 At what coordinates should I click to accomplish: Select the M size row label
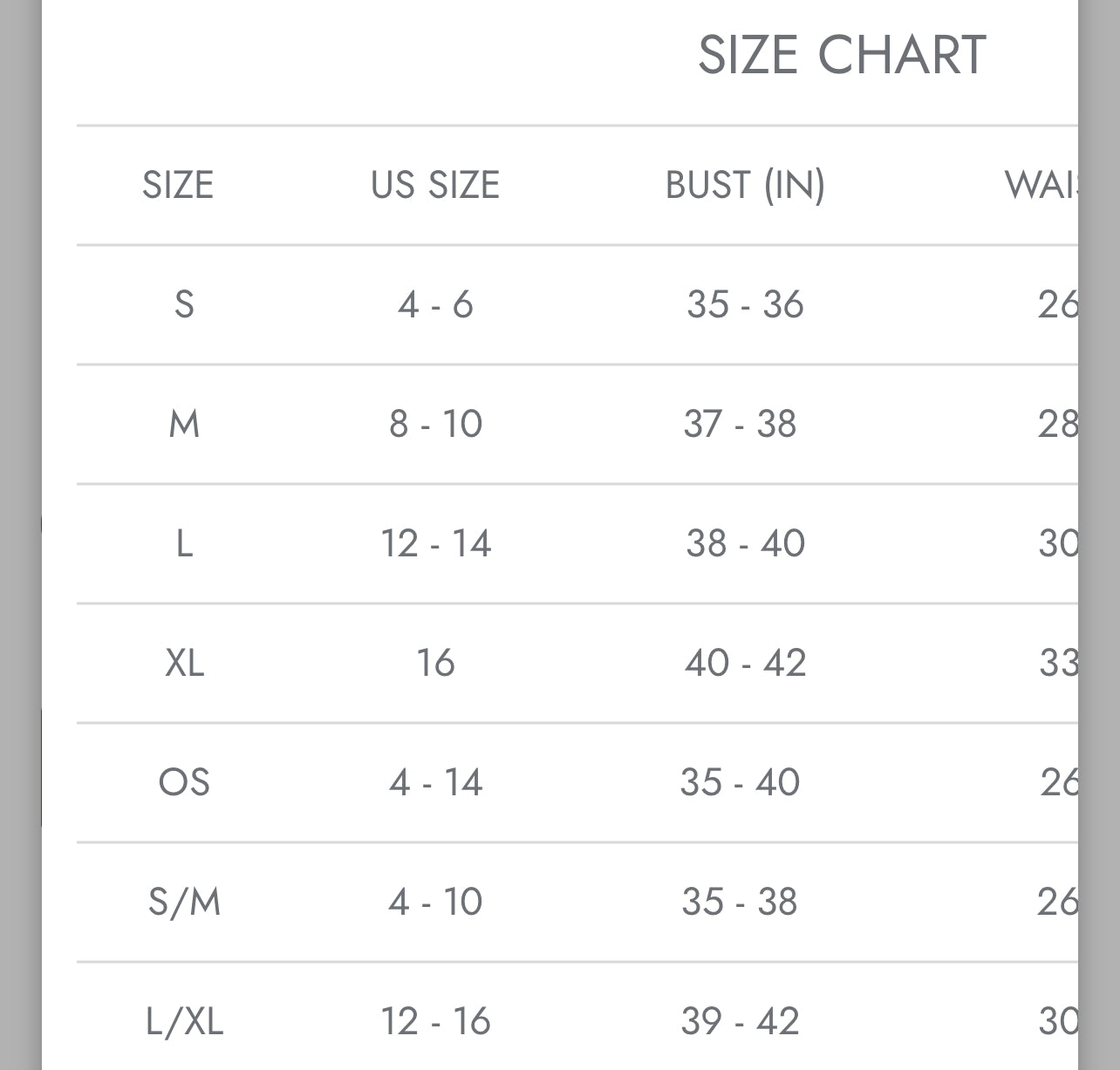click(184, 424)
